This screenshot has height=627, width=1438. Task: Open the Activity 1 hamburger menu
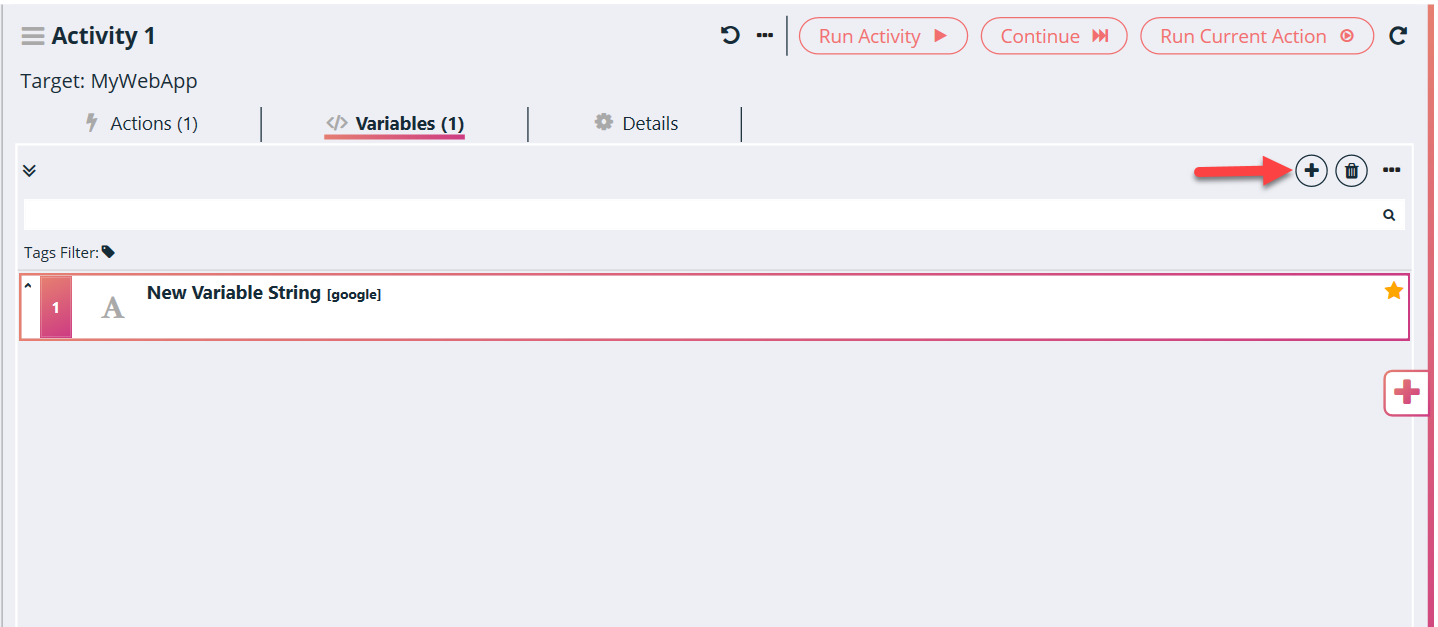tap(33, 36)
